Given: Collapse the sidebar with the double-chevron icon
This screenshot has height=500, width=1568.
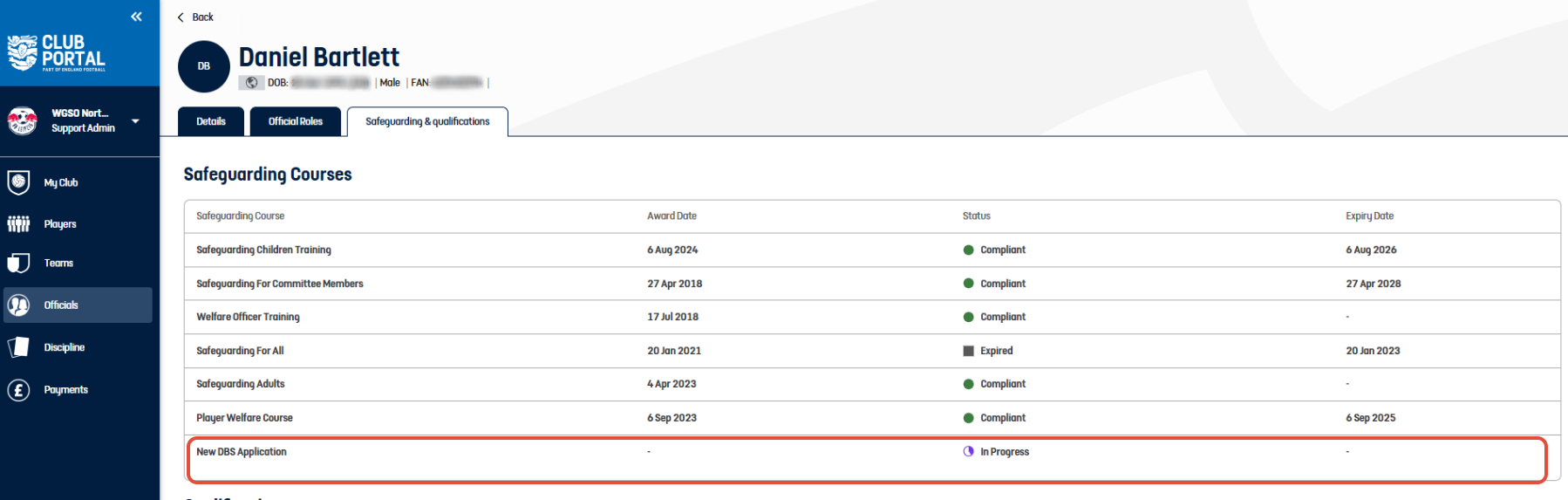Looking at the screenshot, I should pyautogui.click(x=136, y=17).
